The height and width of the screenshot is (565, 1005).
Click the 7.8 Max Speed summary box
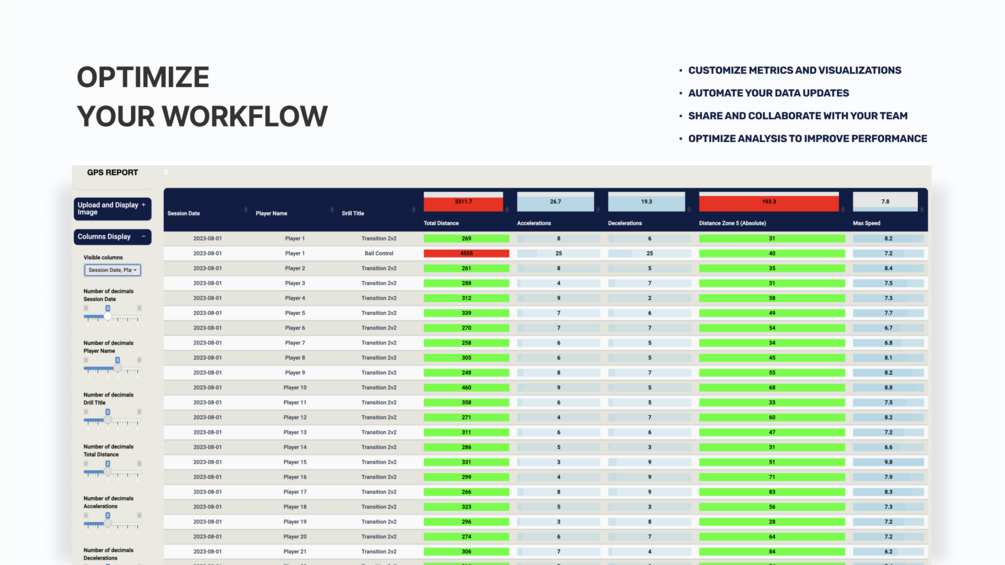click(885, 202)
